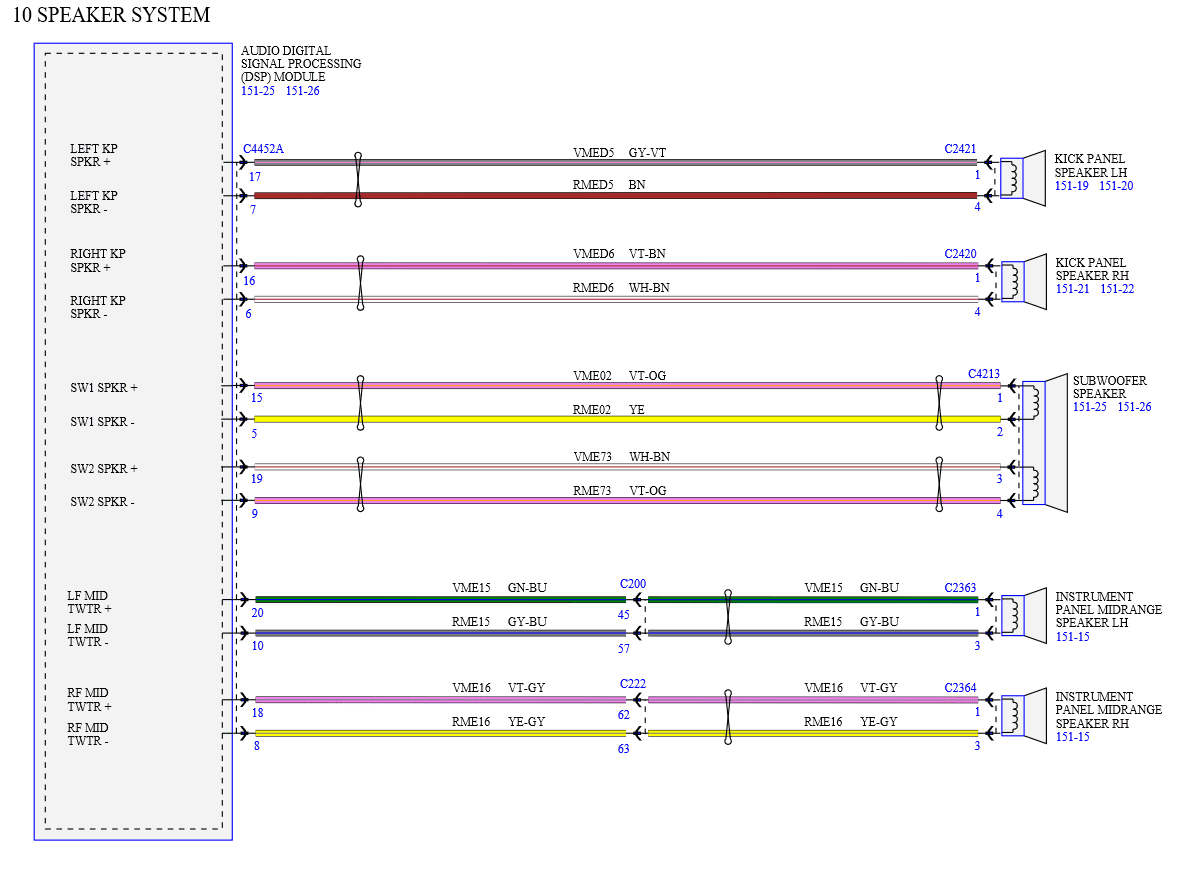Select the VMED6 VT-BN wire label
The width and height of the screenshot is (1193, 875).
click(x=619, y=253)
